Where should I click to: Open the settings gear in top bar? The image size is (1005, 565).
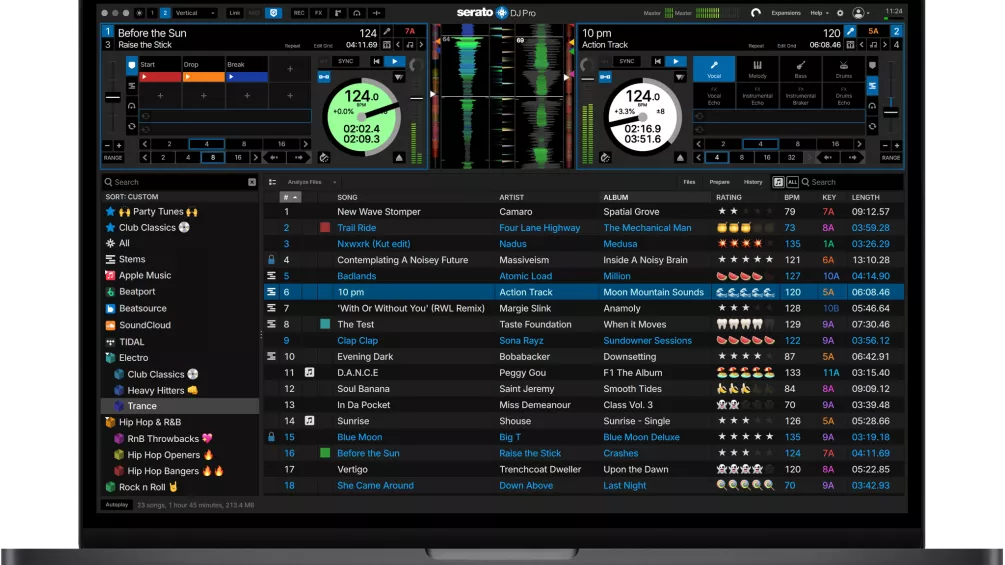point(840,13)
